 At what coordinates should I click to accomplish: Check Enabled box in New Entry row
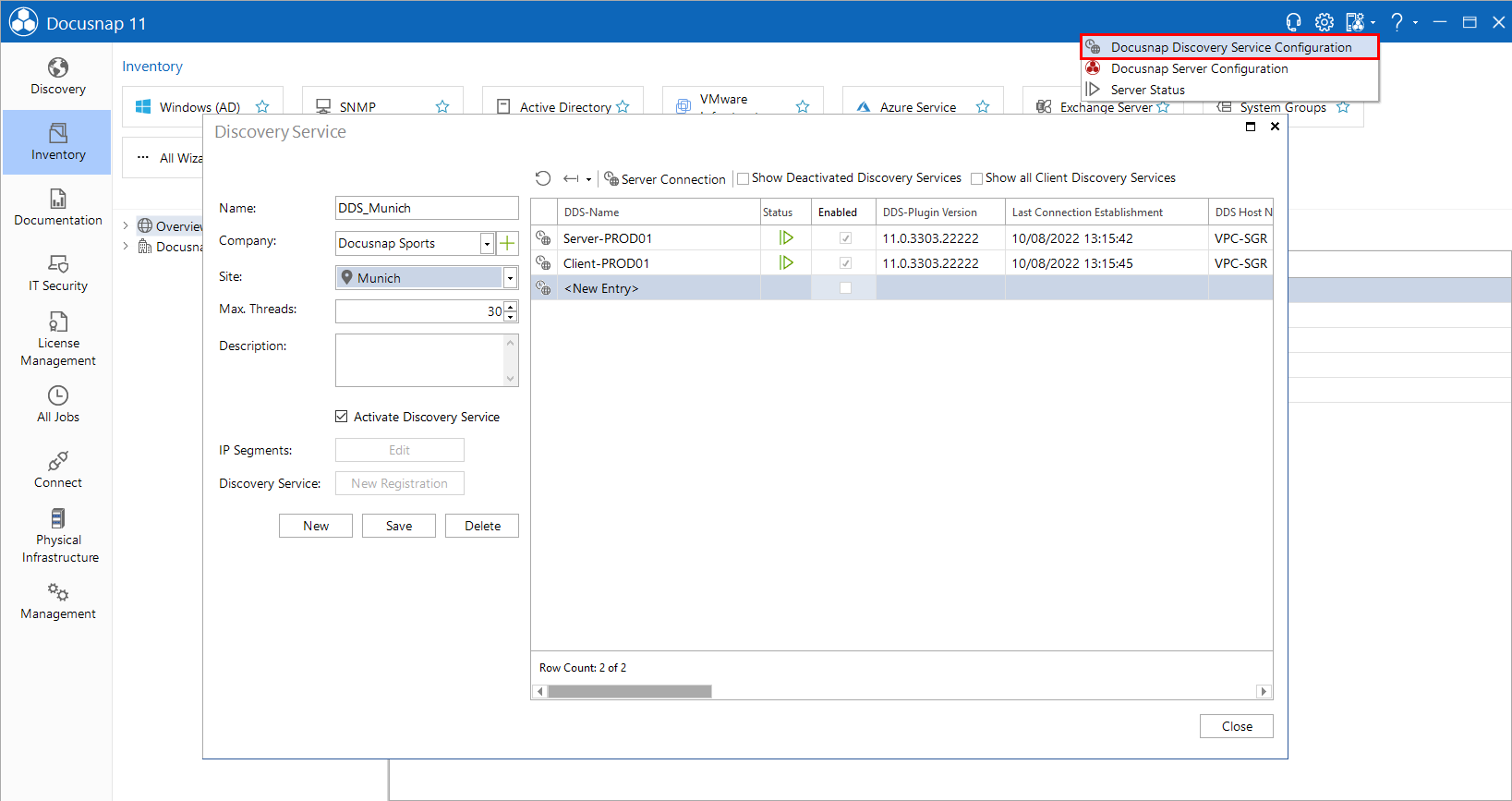click(x=845, y=288)
